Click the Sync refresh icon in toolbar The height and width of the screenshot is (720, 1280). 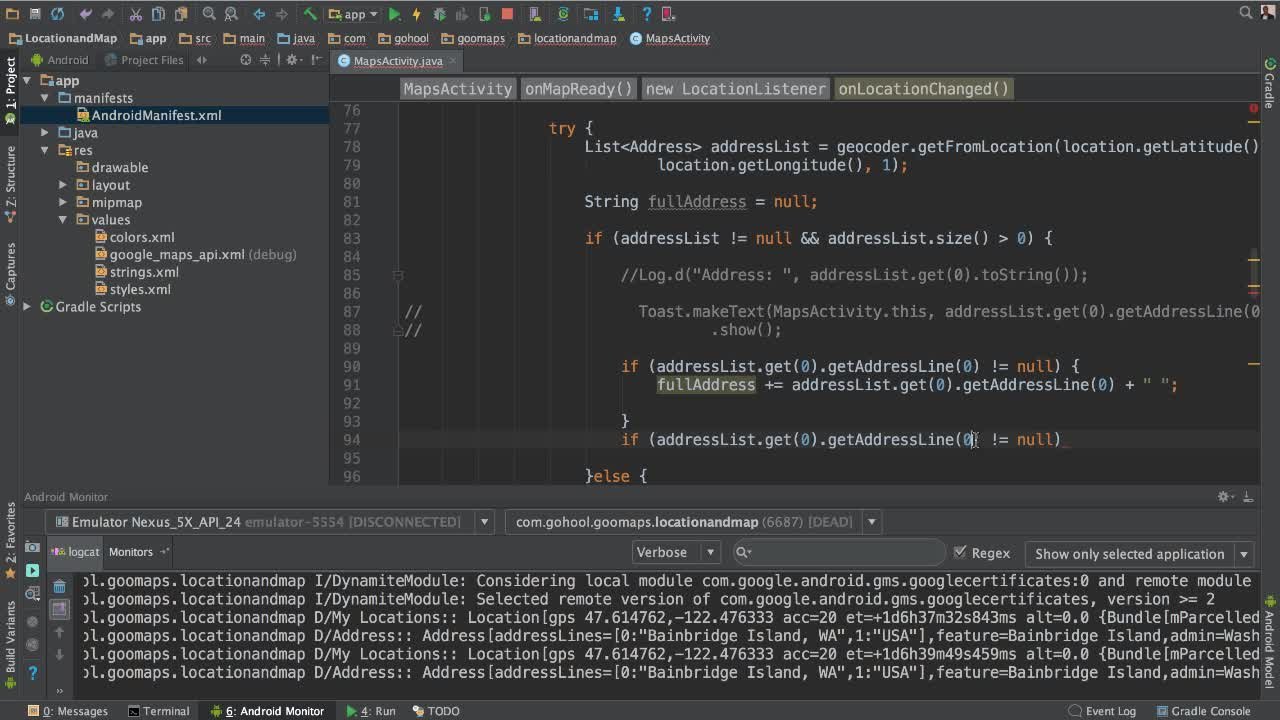[x=57, y=14]
